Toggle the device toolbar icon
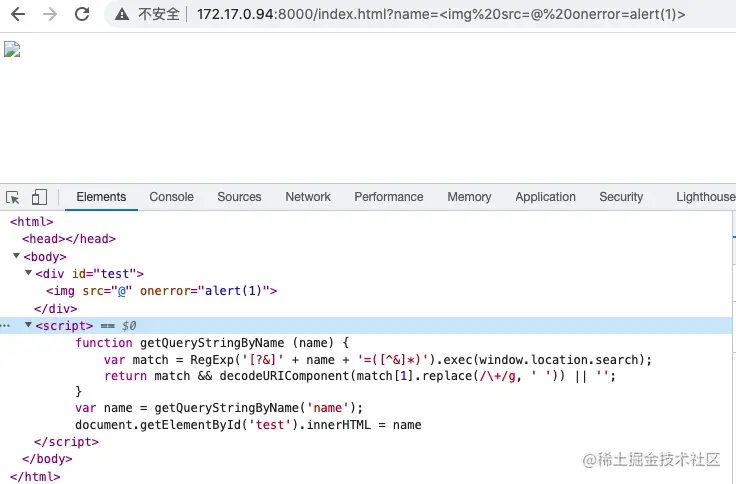The width and height of the screenshot is (736, 484). [39, 197]
